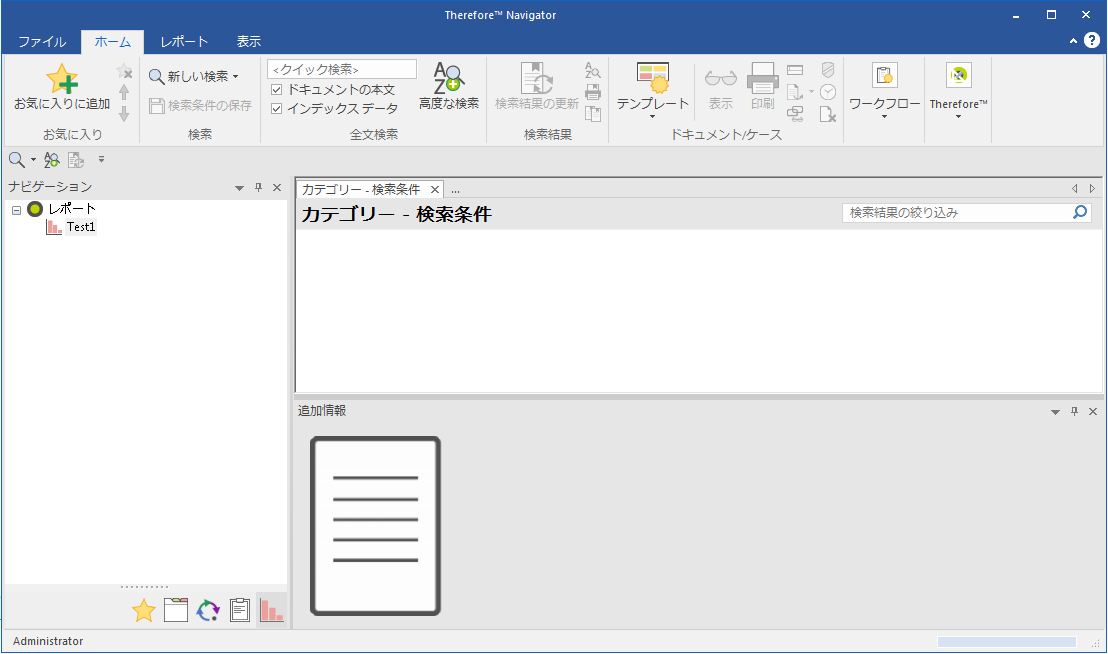Image resolution: width=1108 pixels, height=654 pixels.
Task: Switch to the ホーム ribbon tab
Action: coord(112,42)
